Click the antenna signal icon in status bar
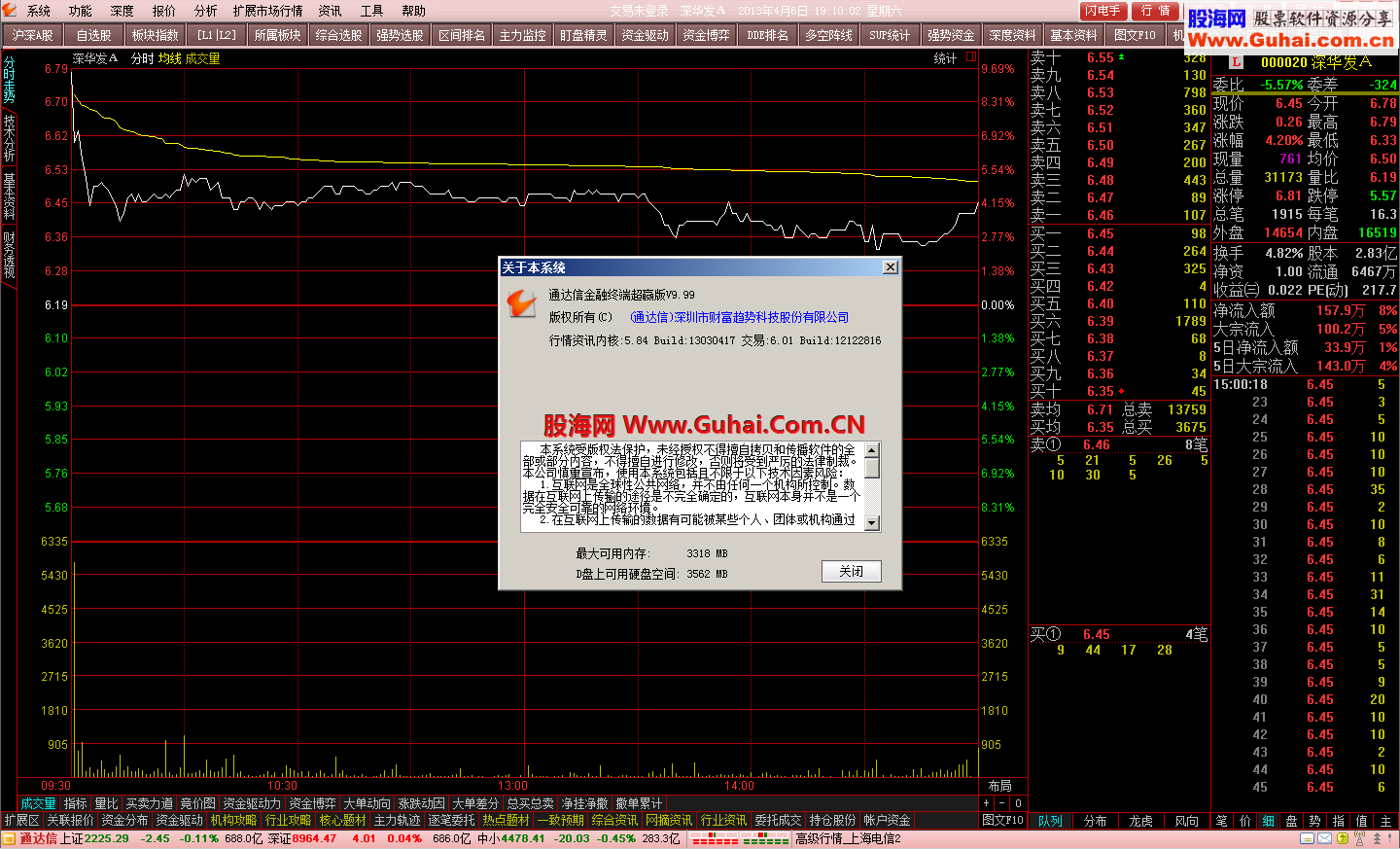Viewport: 1400px width, 850px height. point(1359,838)
